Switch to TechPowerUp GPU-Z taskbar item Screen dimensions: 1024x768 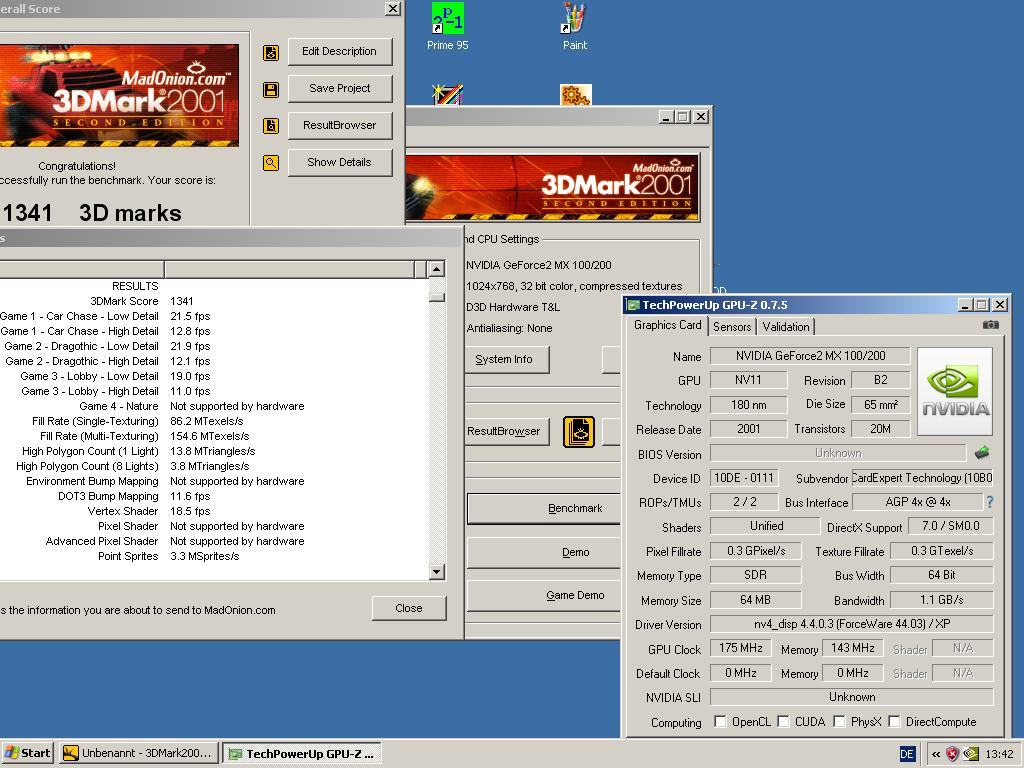(302, 754)
